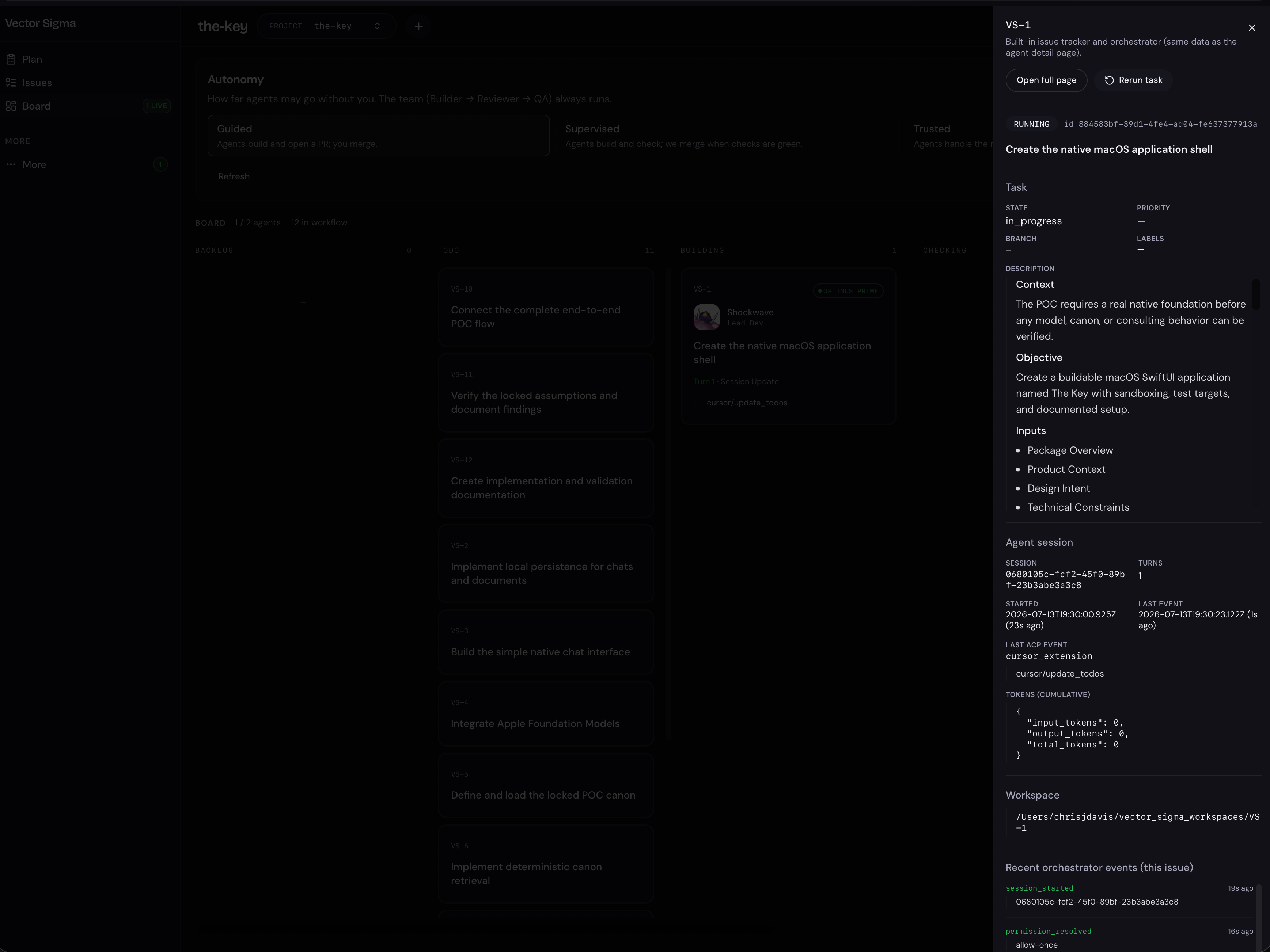Click the Turn 1 Session Update text on VS-1 card
The height and width of the screenshot is (952, 1270).
click(735, 382)
